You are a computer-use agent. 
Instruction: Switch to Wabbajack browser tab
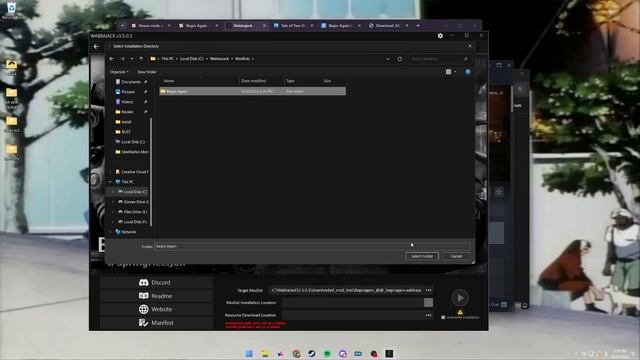pyautogui.click(x=243, y=26)
